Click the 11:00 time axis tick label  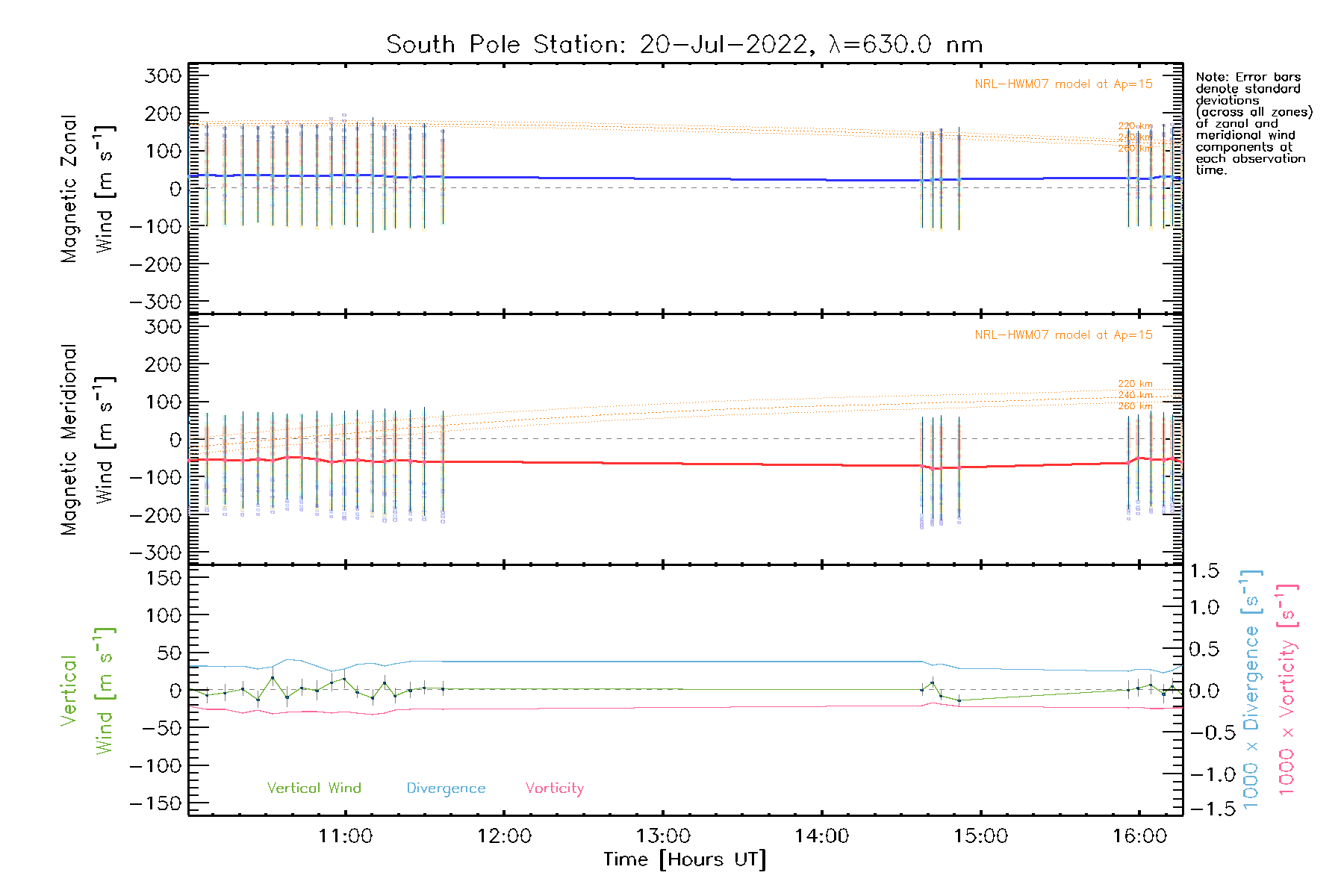[345, 836]
